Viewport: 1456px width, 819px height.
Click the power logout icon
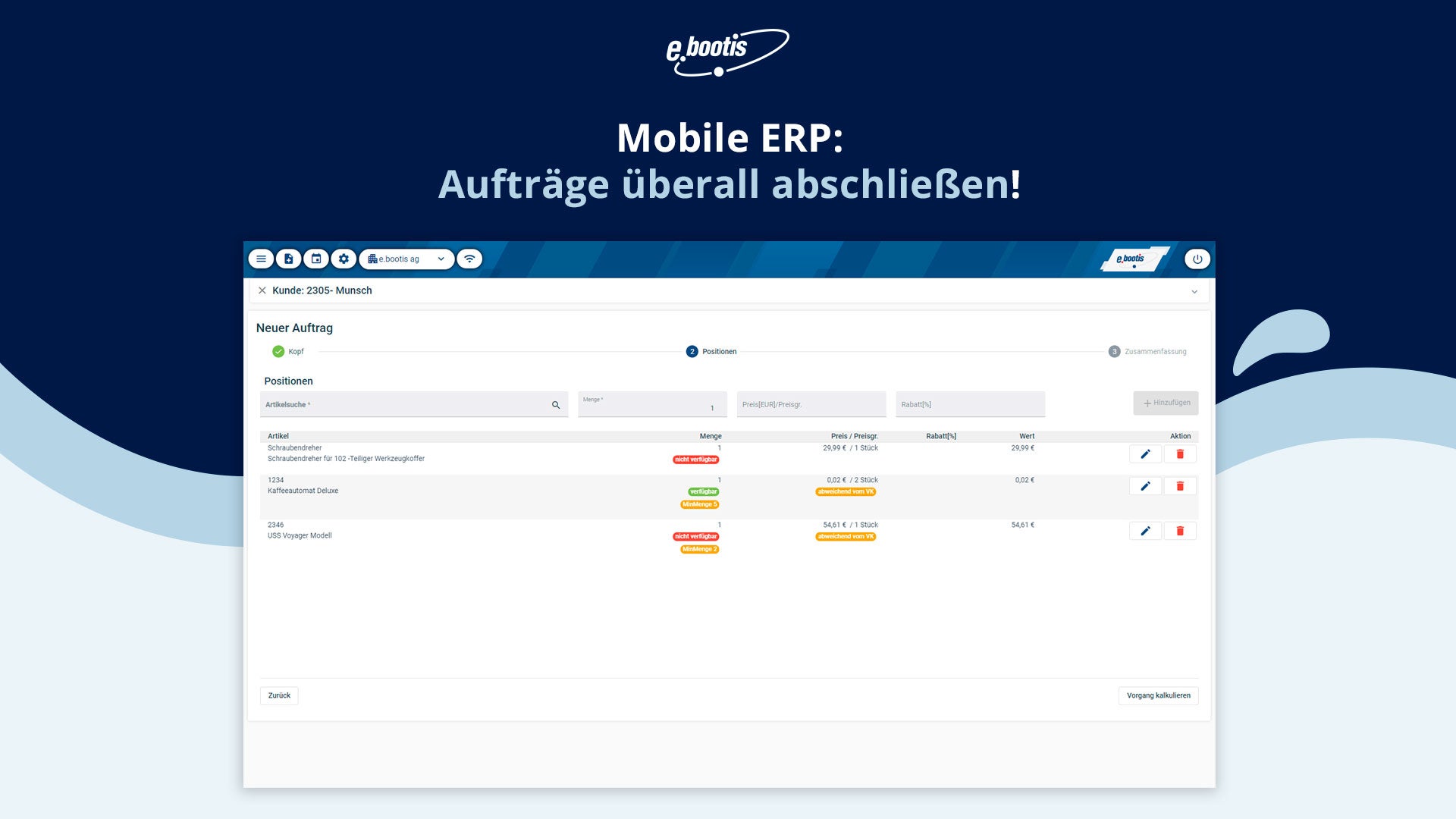tap(1197, 259)
